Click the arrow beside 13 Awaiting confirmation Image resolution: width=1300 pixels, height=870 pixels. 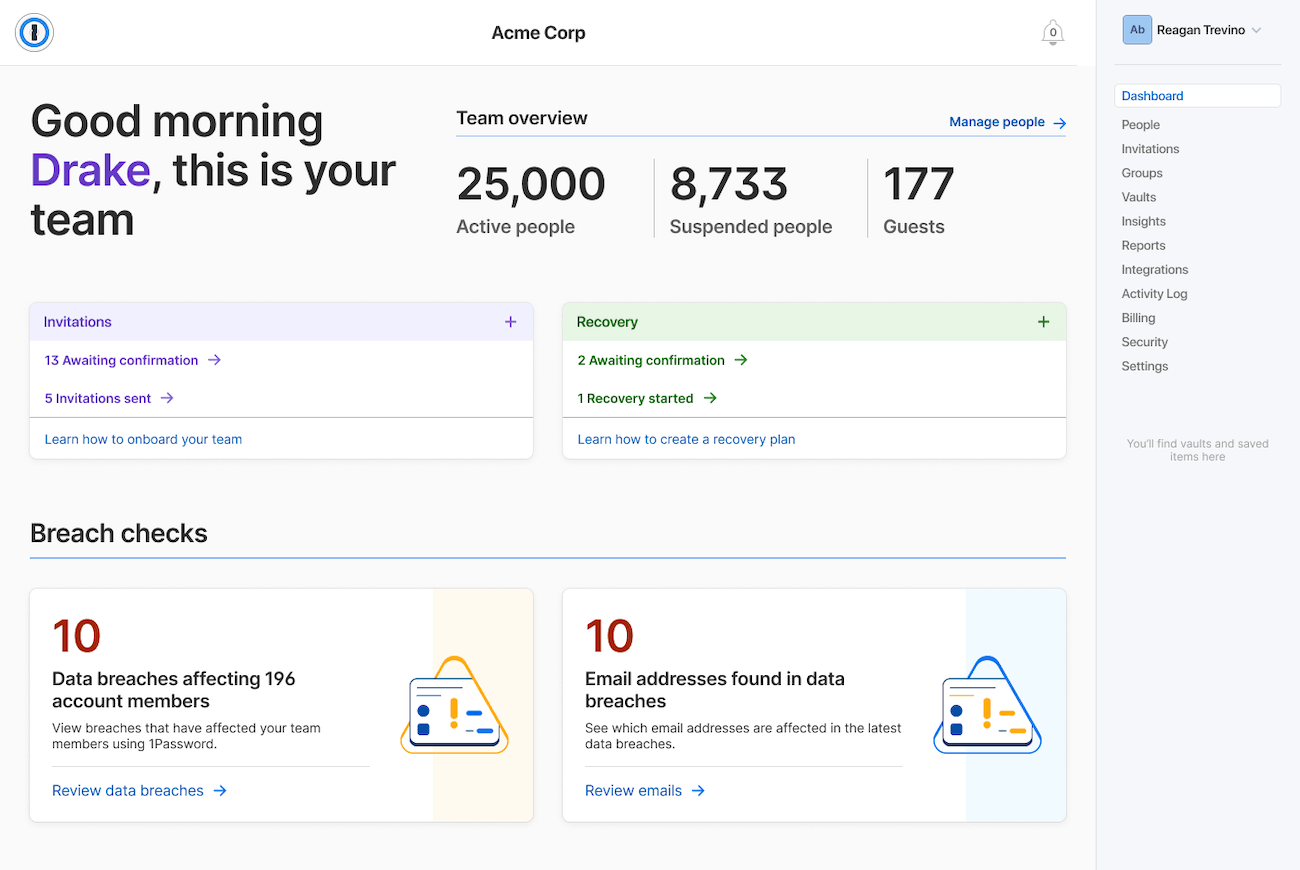click(x=216, y=360)
